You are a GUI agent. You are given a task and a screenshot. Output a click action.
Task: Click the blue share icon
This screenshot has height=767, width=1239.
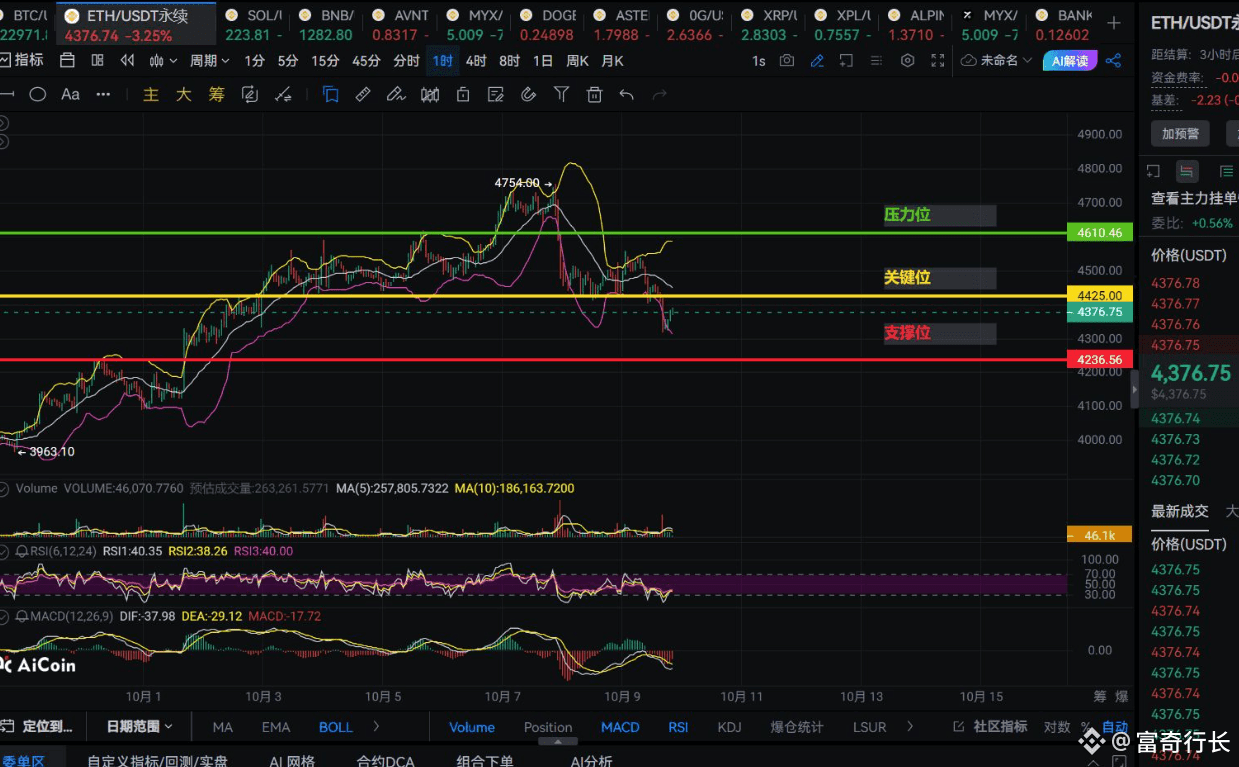[x=1113, y=61]
